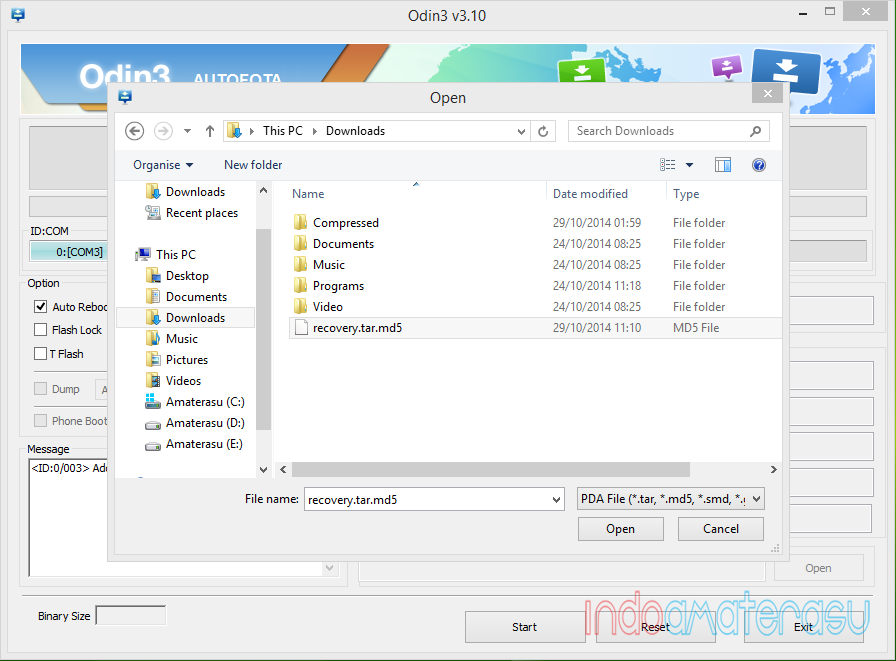Click Phone Bootloader checkbox in Odin3

click(41, 421)
